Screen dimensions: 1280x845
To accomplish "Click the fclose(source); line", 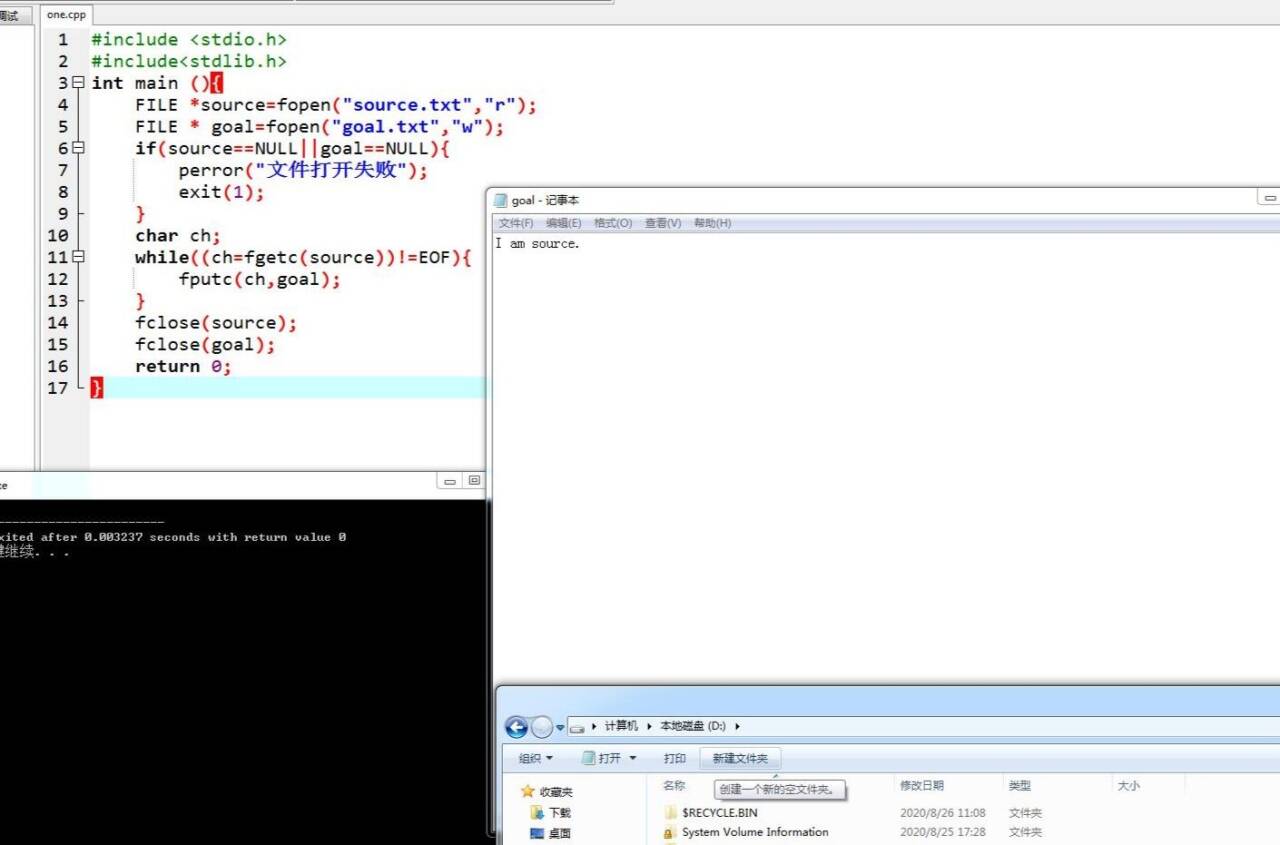I will pyautogui.click(x=216, y=323).
